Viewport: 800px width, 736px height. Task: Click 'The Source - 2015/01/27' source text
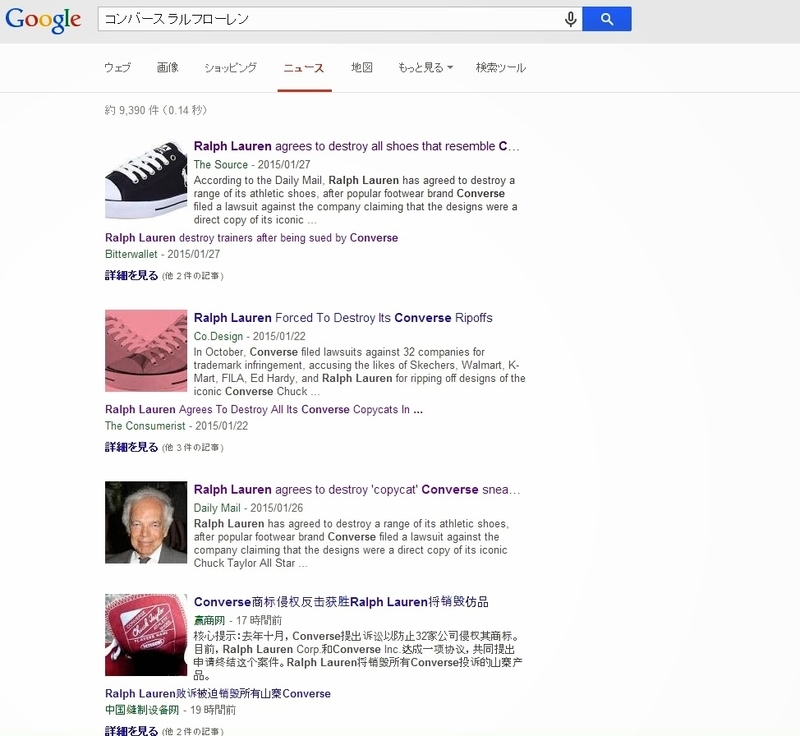pos(252,165)
